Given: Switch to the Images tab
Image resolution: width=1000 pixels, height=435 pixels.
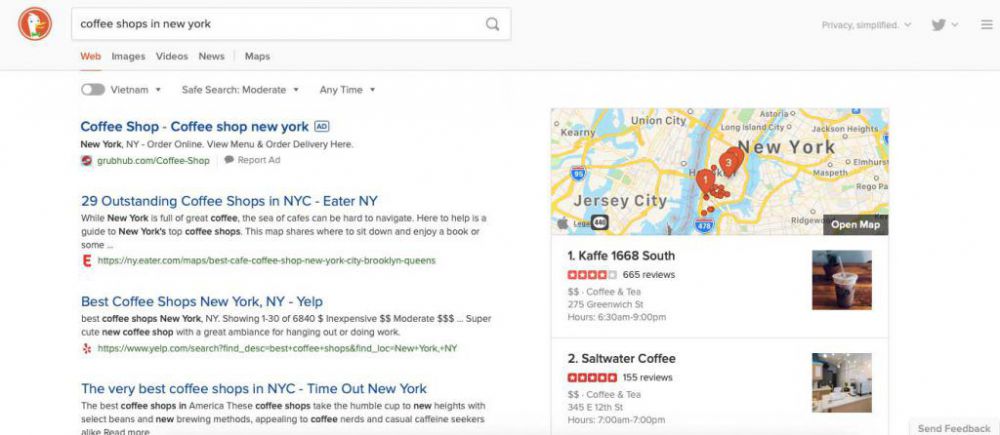Looking at the screenshot, I should click(x=128, y=56).
